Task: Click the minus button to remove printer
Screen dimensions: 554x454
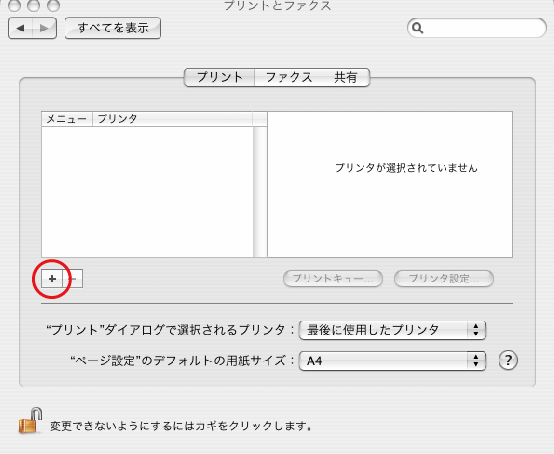Action: click(73, 279)
